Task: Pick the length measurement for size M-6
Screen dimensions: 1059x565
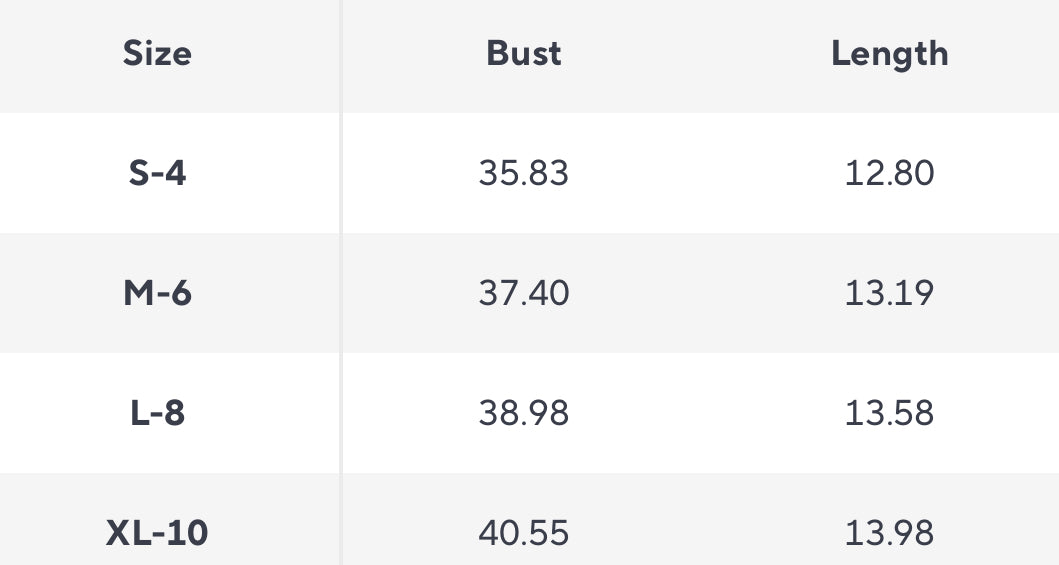Action: [889, 293]
